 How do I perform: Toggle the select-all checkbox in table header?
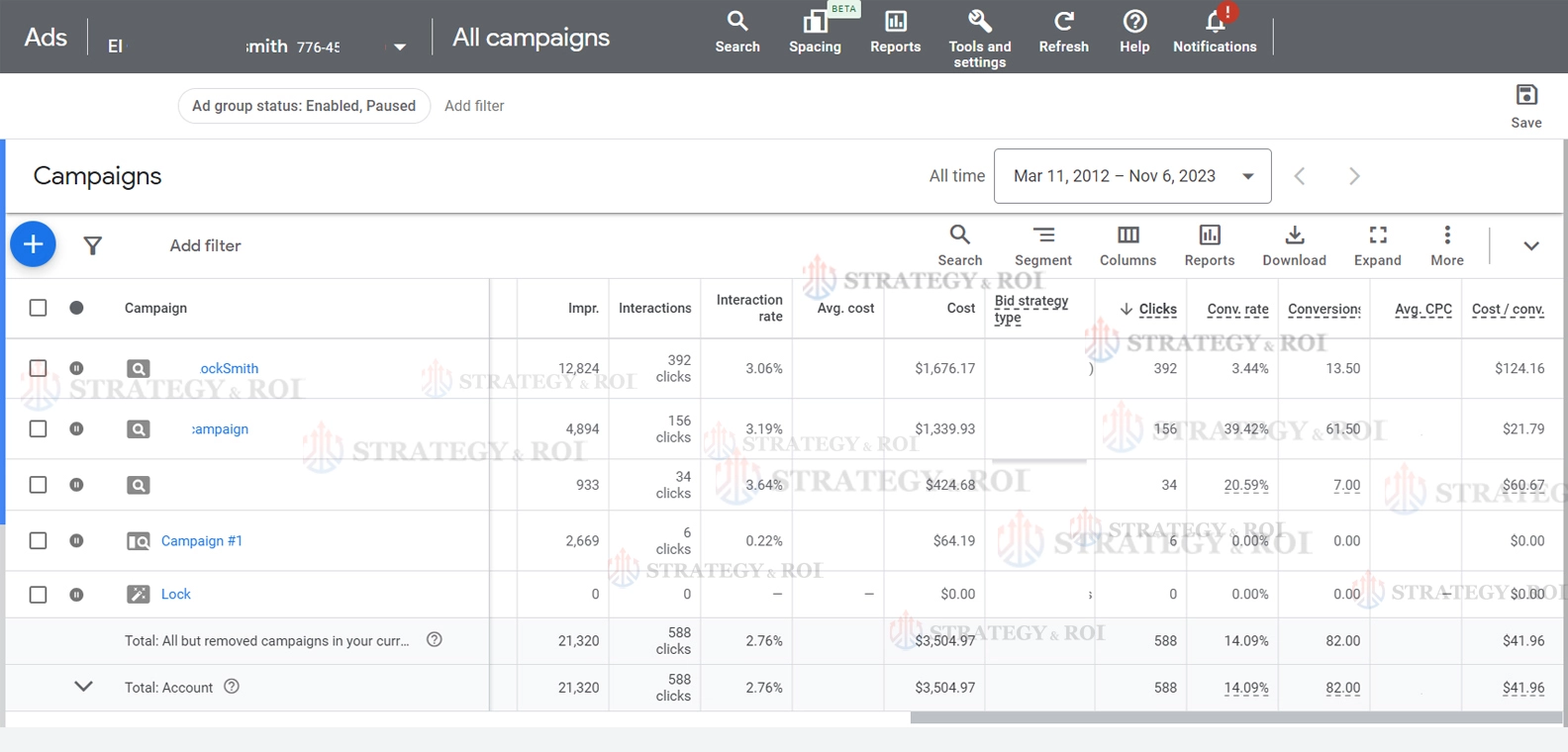coord(38,308)
